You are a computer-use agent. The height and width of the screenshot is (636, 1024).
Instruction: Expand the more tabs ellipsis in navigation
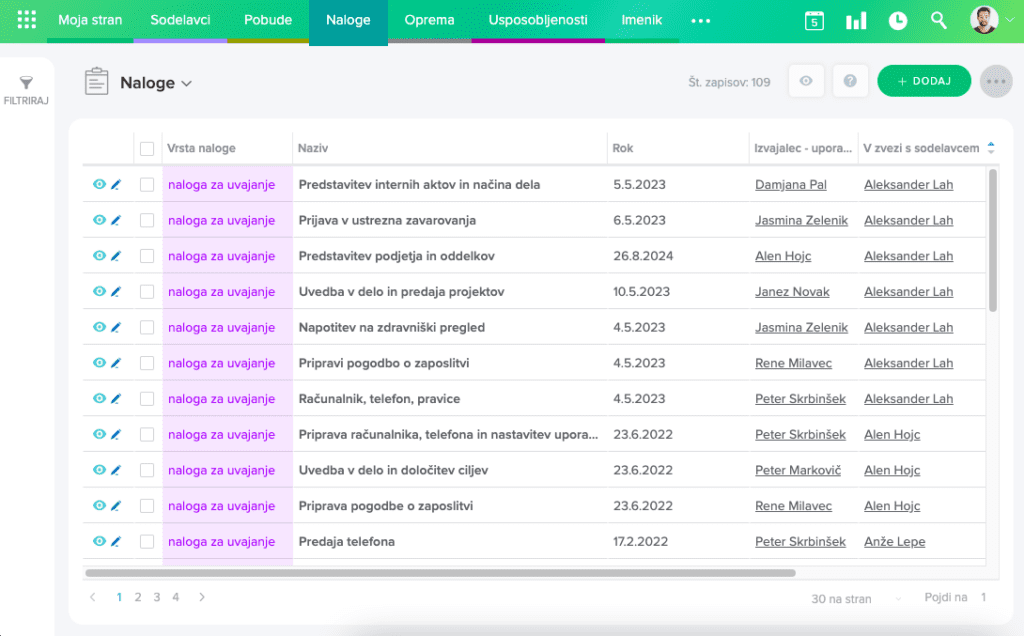coord(700,20)
